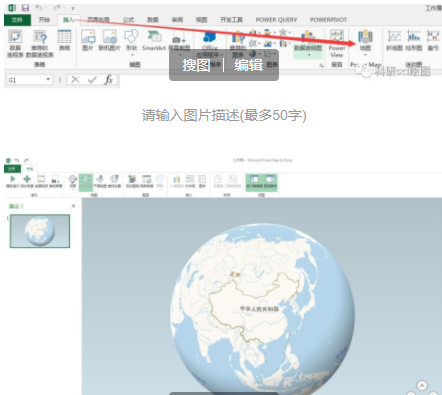
Task: Click the fx insert function icon
Action: coord(109,80)
